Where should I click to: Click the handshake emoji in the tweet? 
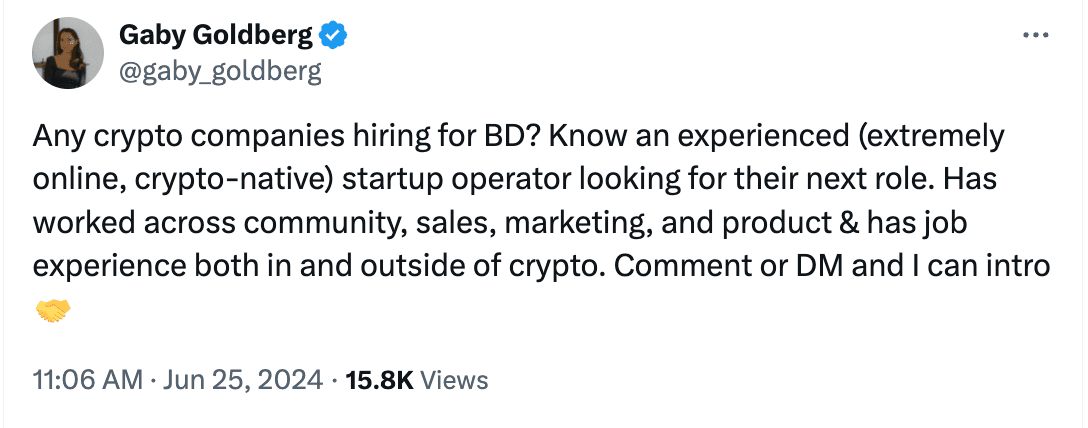tap(53, 312)
